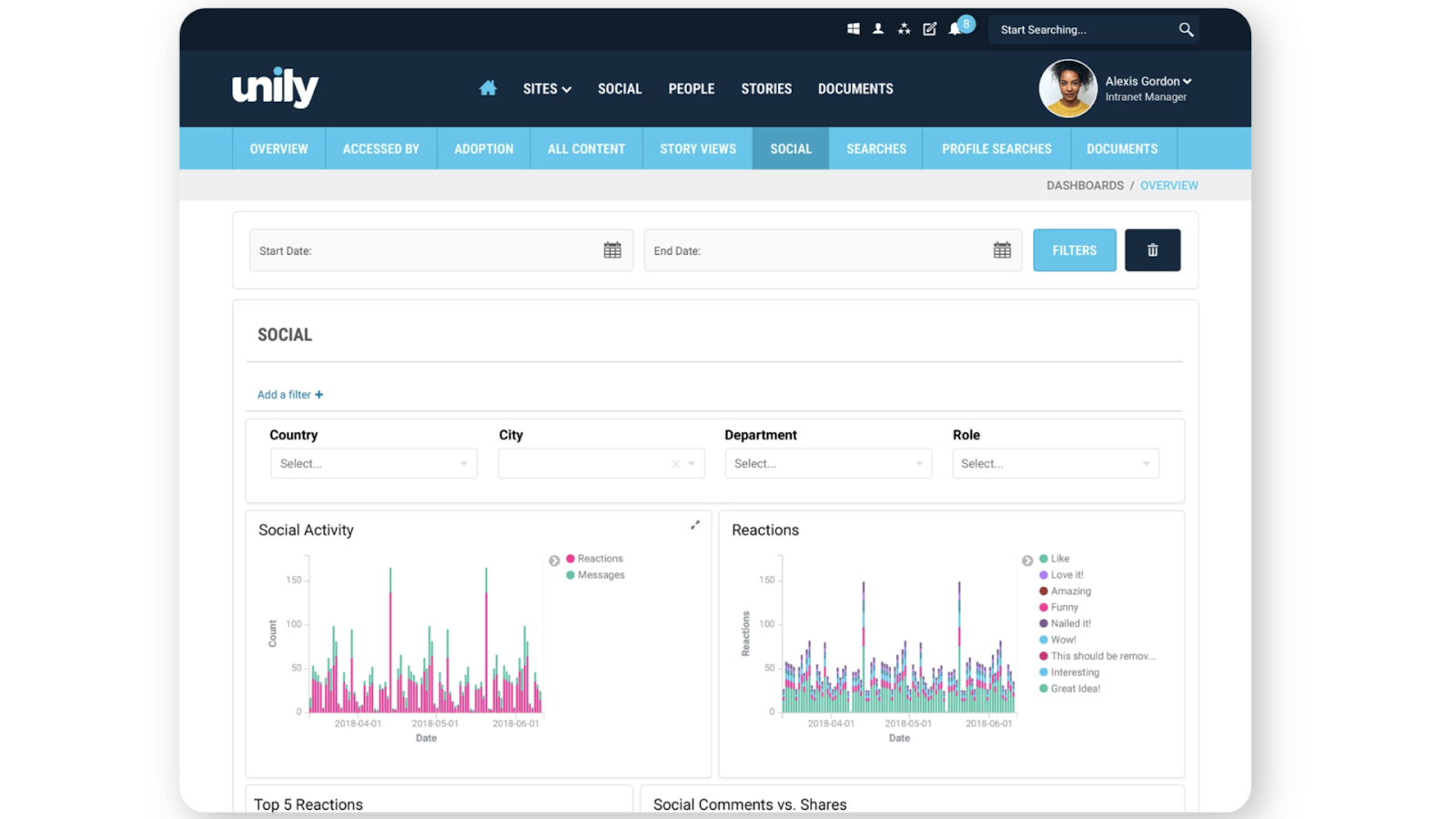Open the End Date calendar icon
Image resolution: width=1456 pixels, height=819 pixels.
1002,250
